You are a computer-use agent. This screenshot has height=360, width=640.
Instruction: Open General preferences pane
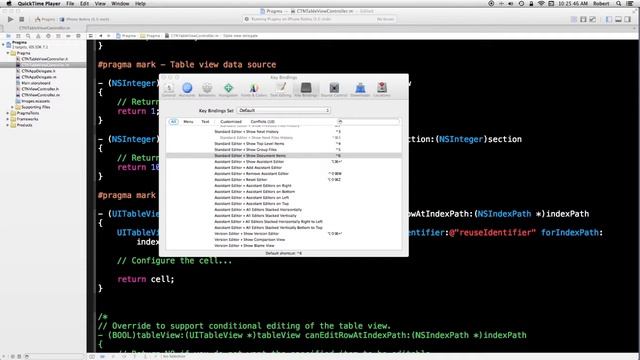point(169,90)
